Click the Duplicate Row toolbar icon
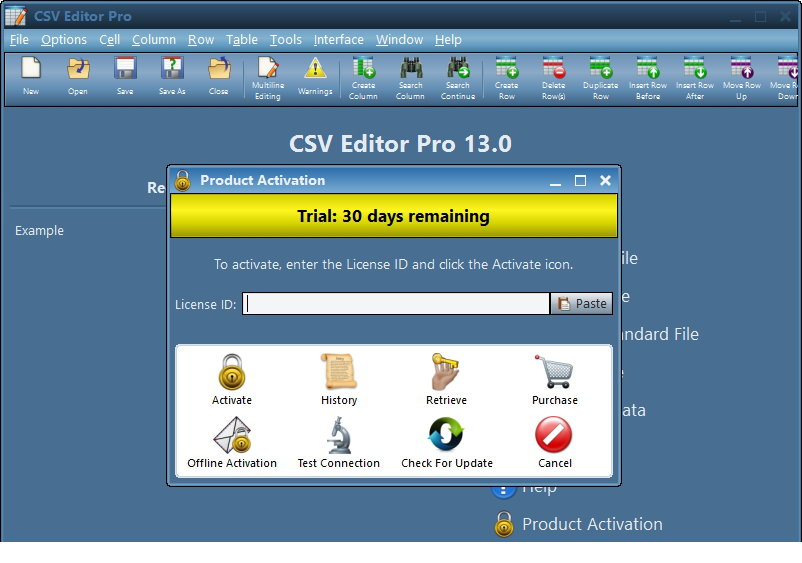Image resolution: width=802 pixels, height=563 pixels. tap(600, 78)
